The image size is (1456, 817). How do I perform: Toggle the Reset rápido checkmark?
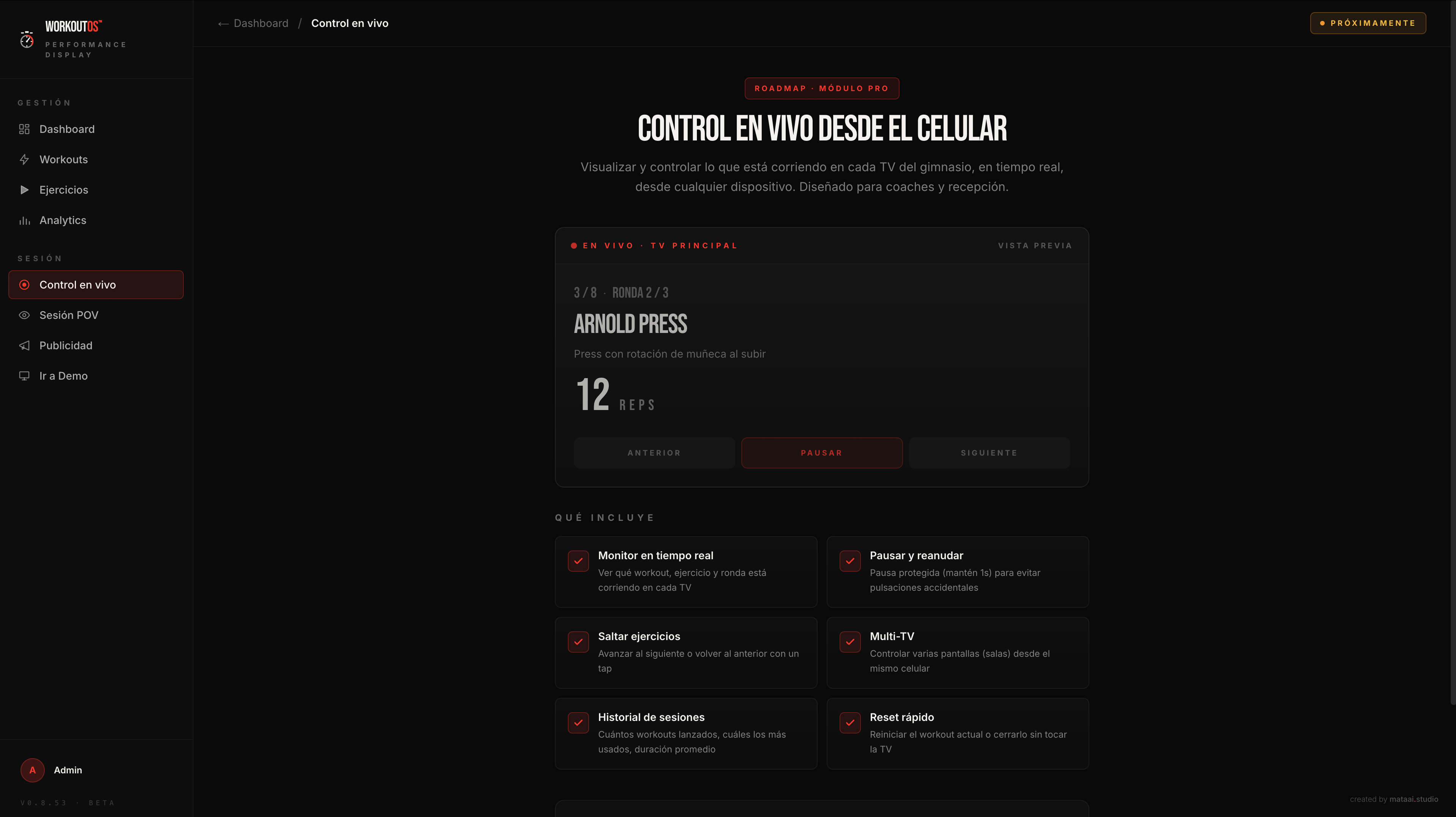pos(850,722)
